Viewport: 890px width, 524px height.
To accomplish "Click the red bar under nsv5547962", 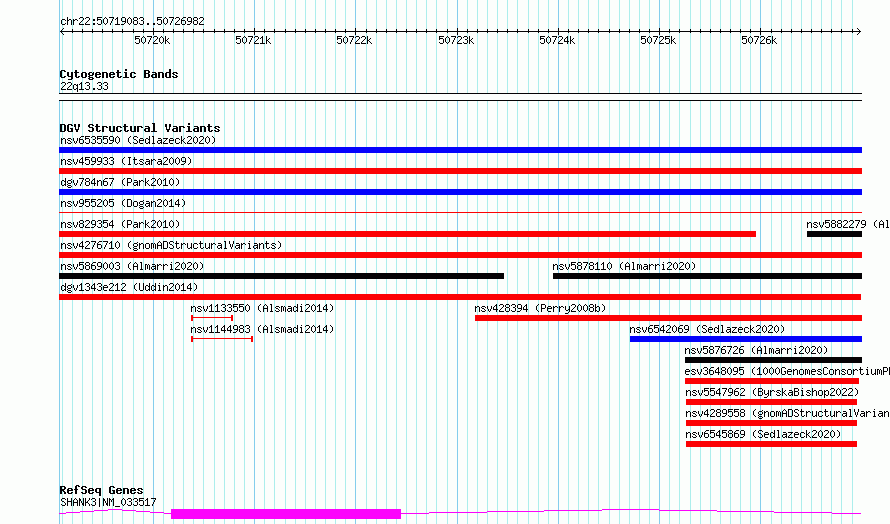I will click(771, 402).
